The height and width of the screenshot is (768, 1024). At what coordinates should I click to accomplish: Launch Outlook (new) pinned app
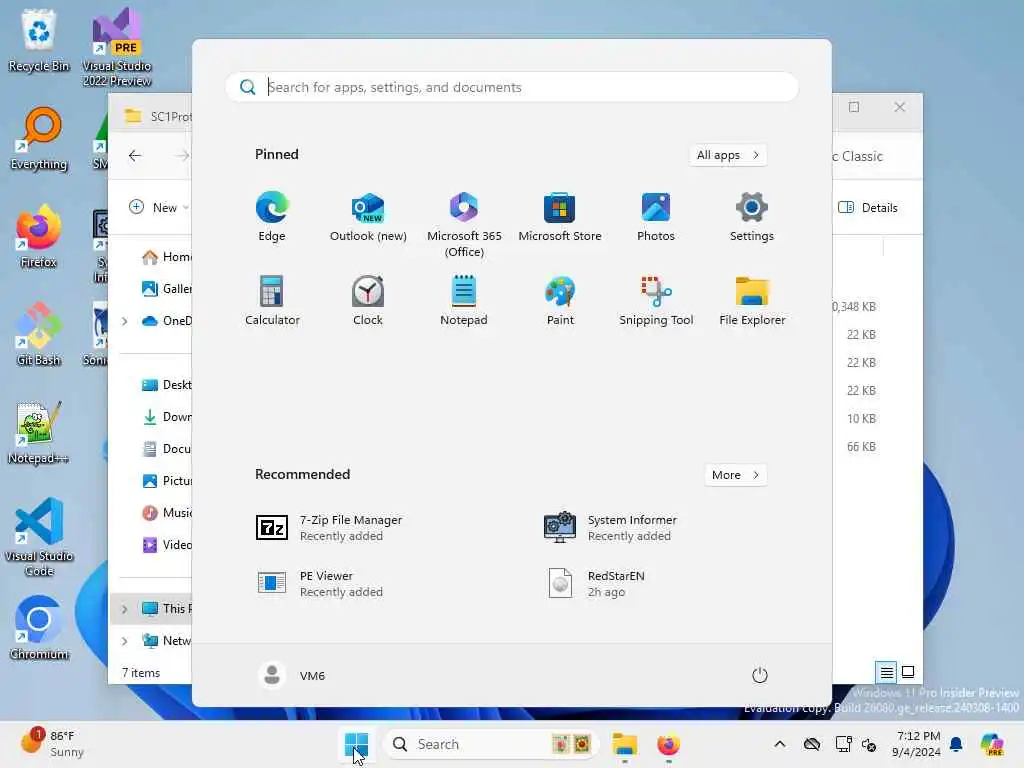tap(368, 217)
